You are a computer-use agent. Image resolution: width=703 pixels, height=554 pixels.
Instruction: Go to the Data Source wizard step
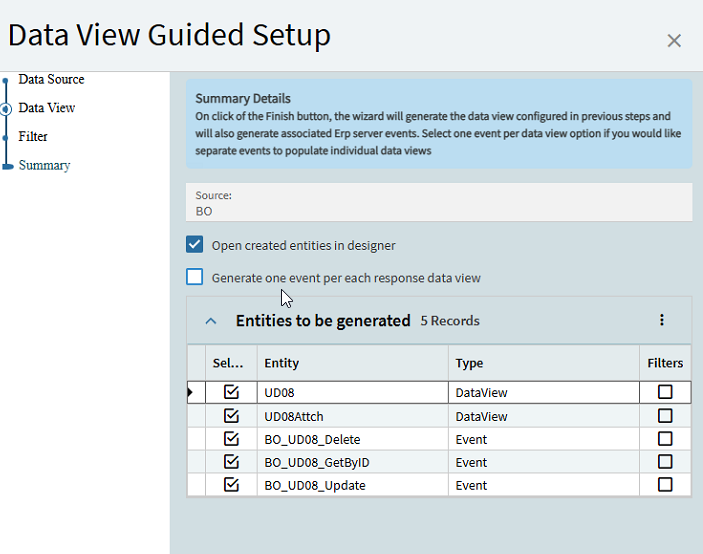pyautogui.click(x=51, y=79)
